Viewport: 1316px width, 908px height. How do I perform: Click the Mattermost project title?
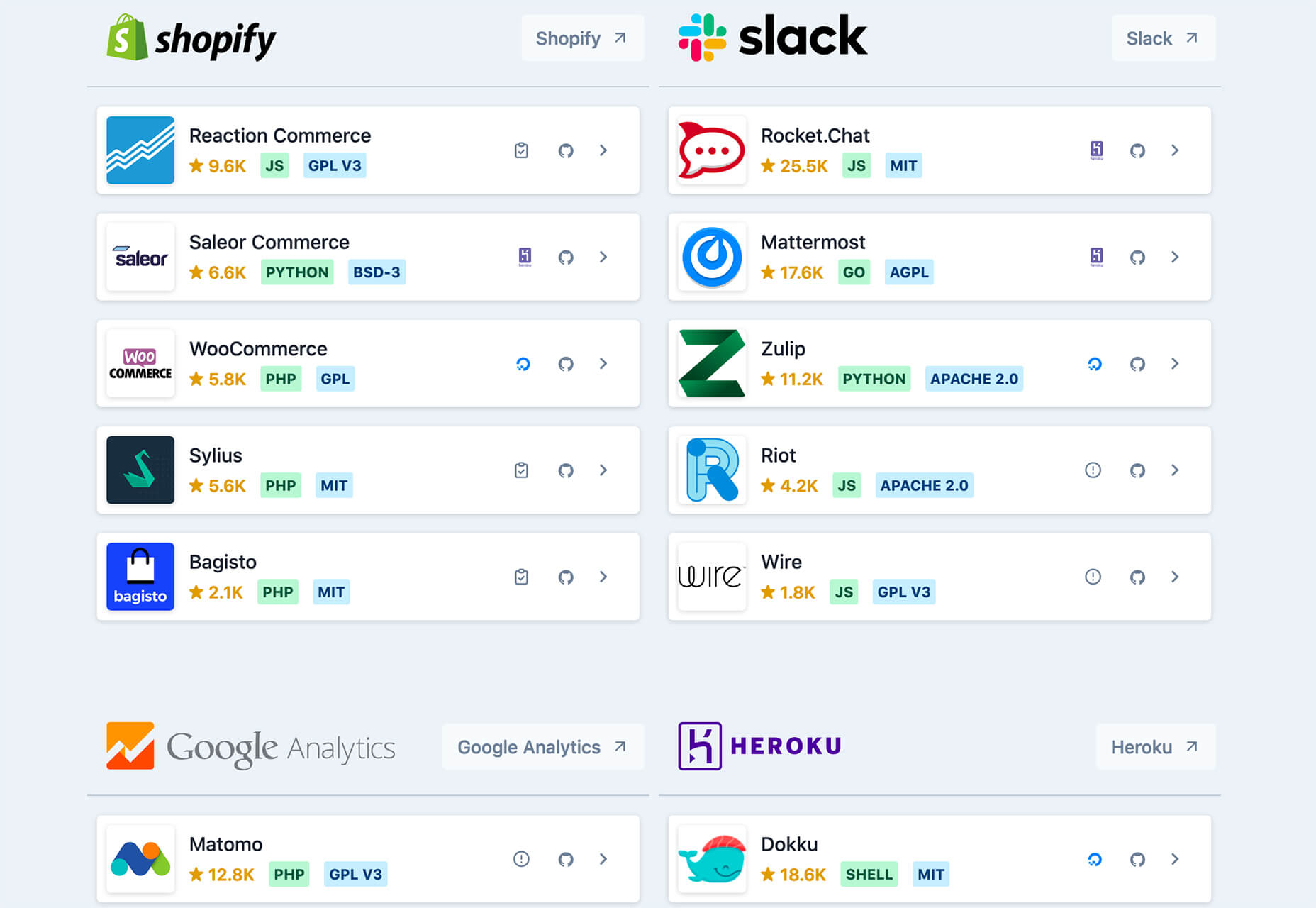click(813, 243)
